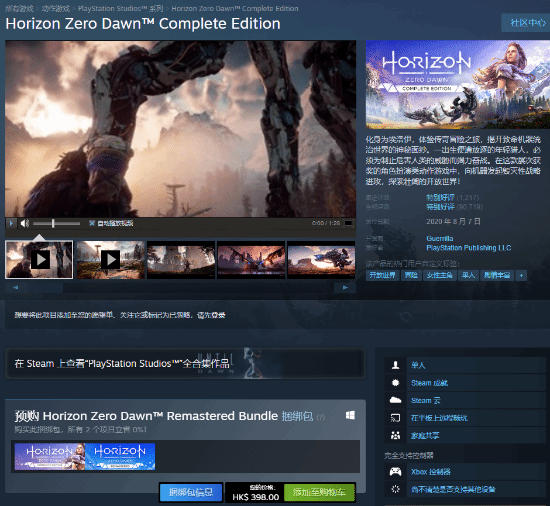
Task: Select the second trailer video thumbnail
Action: [x=110, y=260]
